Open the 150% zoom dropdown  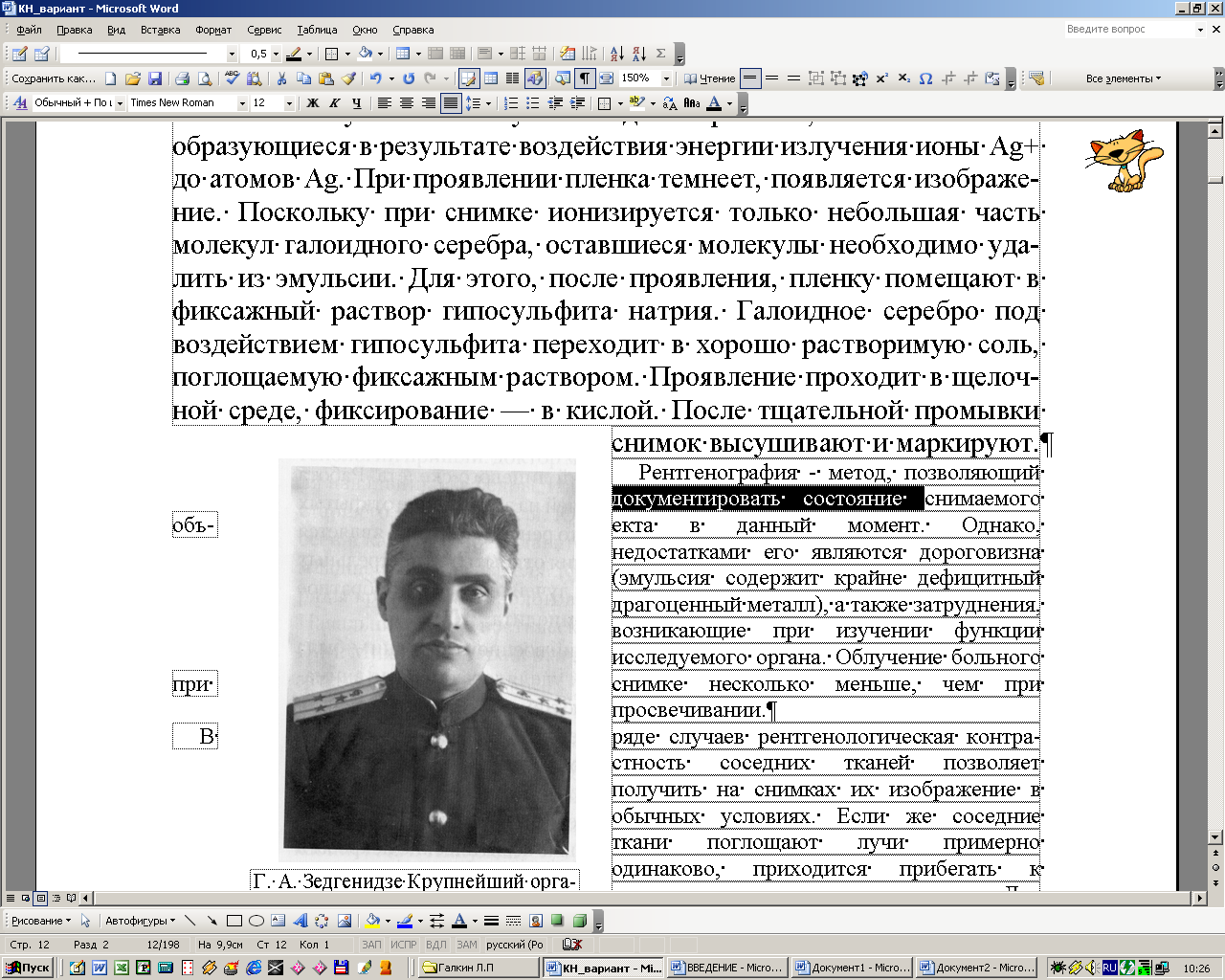click(x=667, y=78)
